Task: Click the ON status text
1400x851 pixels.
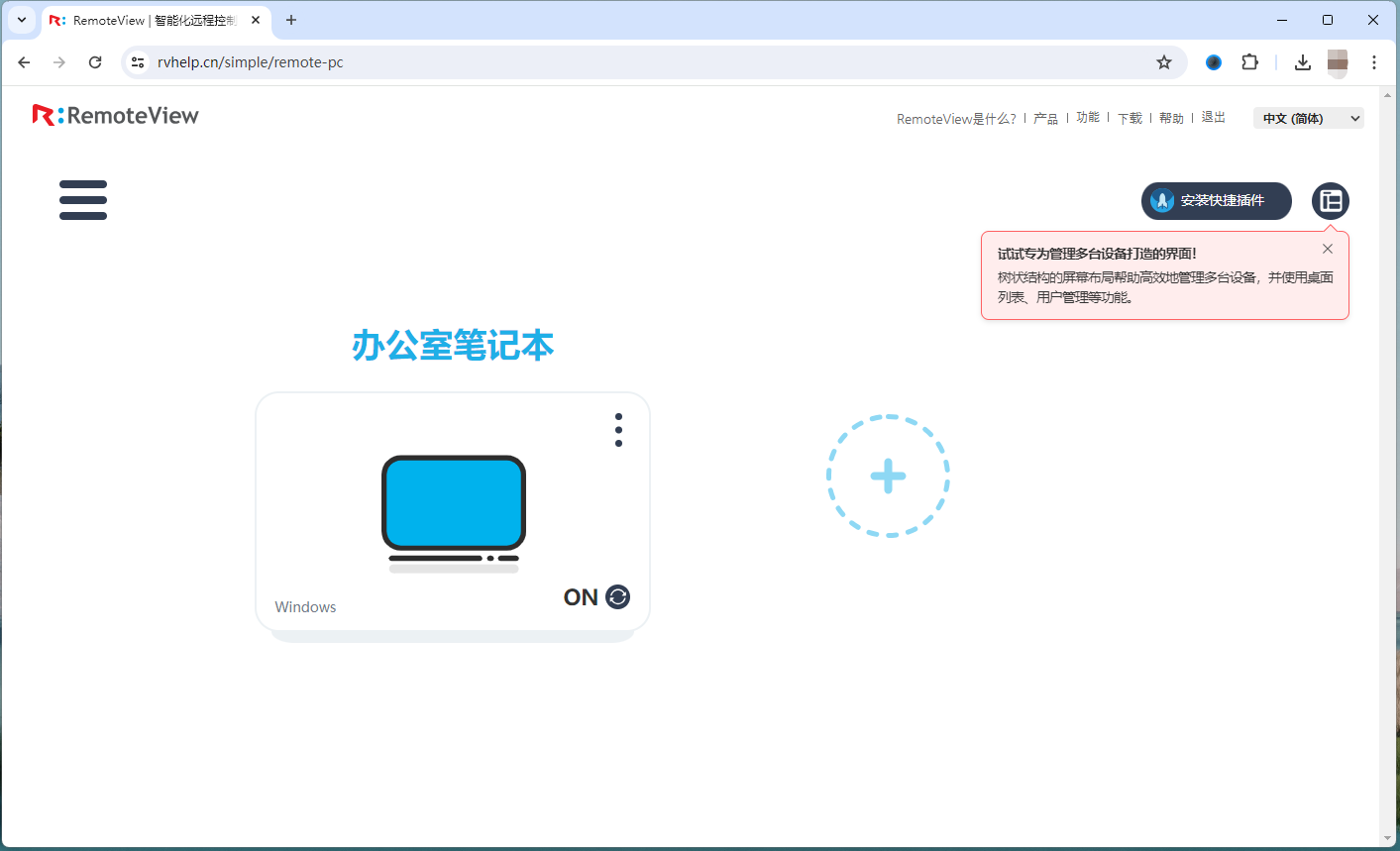Action: click(x=581, y=597)
